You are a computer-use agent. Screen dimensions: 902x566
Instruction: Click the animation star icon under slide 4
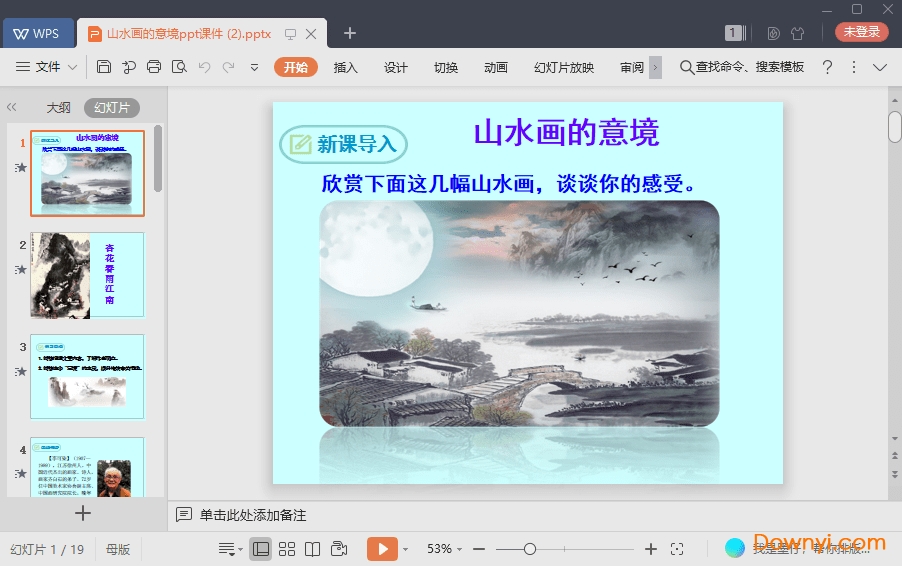[x=21, y=473]
